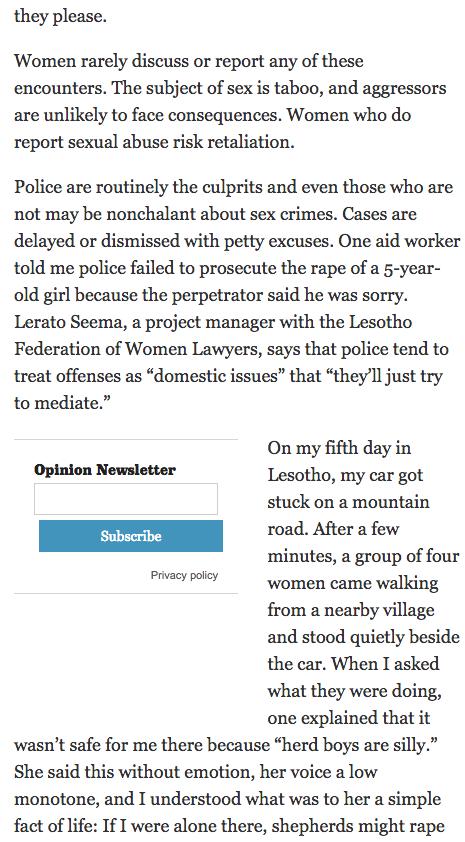The width and height of the screenshot is (465, 842).
Task: Click the line "women came walking"
Action: pyautogui.click(x=353, y=583)
